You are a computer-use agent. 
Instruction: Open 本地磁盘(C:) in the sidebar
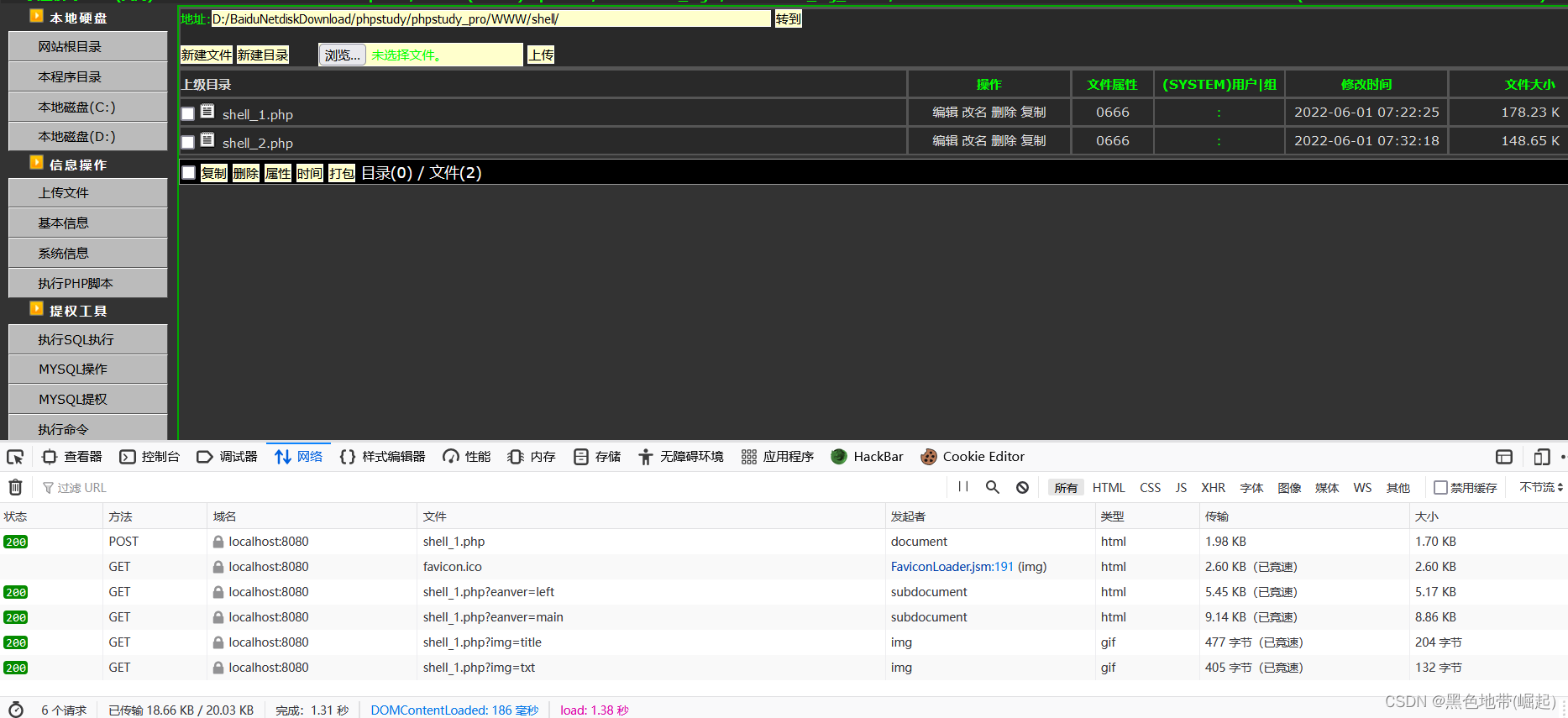click(x=88, y=107)
